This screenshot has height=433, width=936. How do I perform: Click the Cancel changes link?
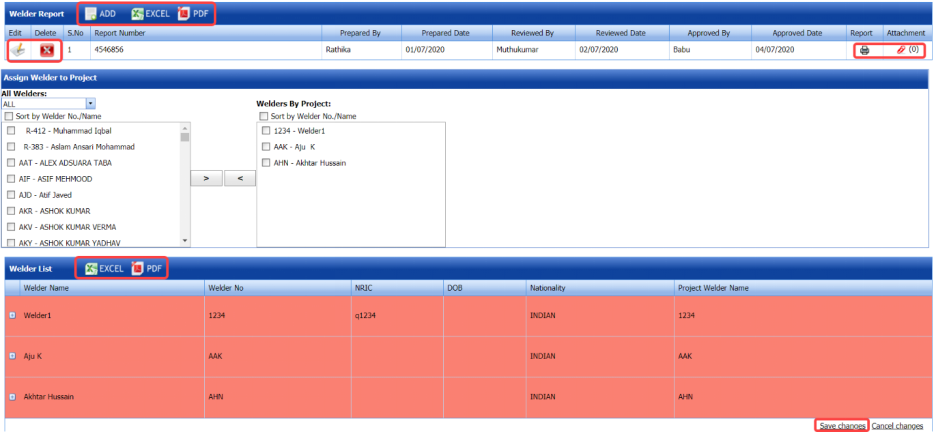pos(897,426)
